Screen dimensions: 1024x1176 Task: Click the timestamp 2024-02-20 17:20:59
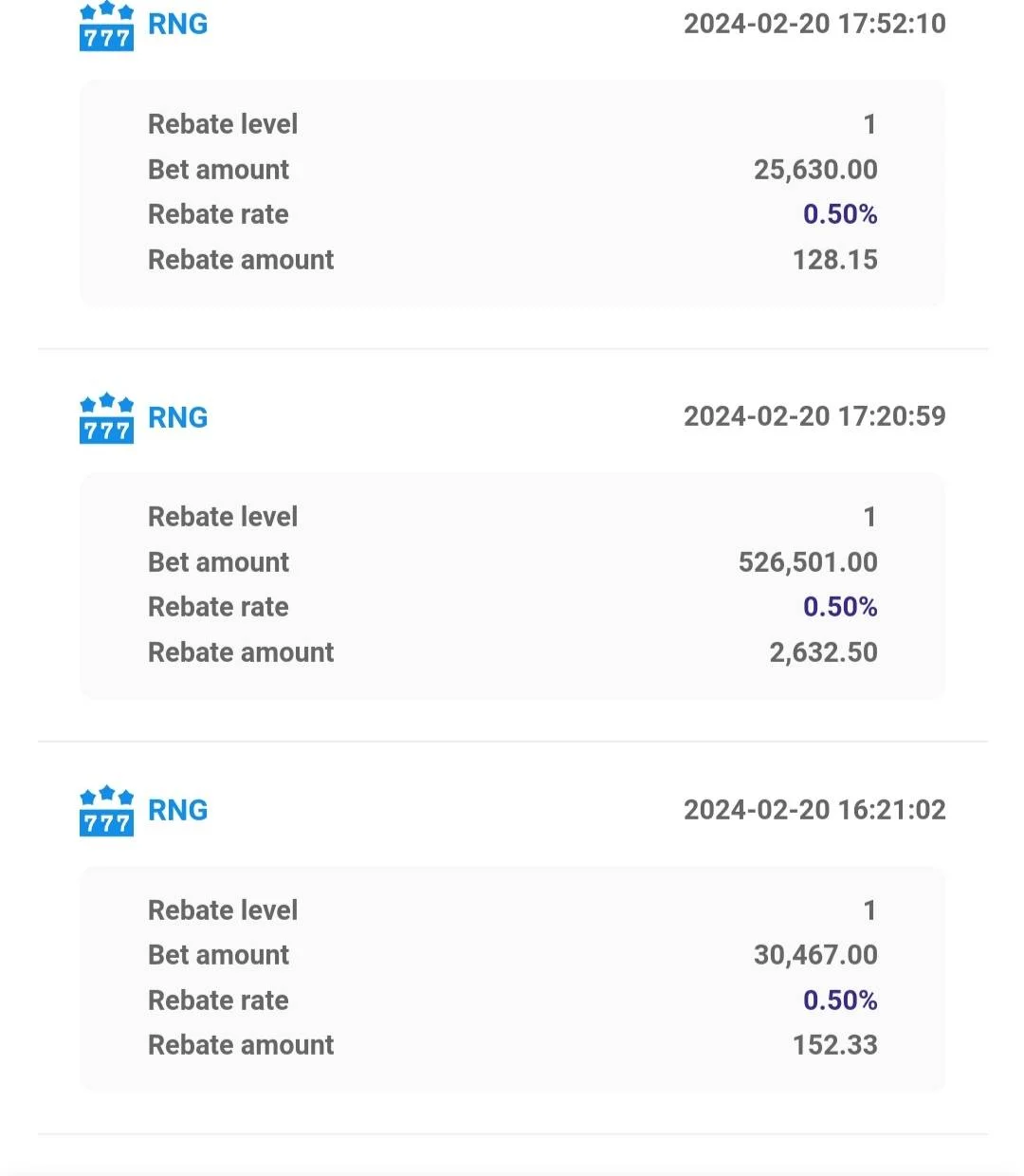coord(814,416)
